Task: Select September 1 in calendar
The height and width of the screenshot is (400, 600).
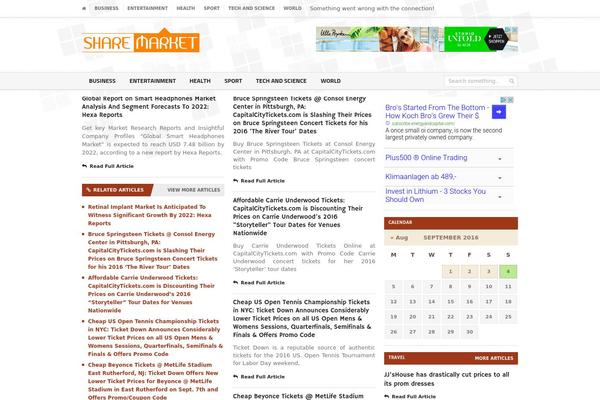Action: (x=450, y=271)
